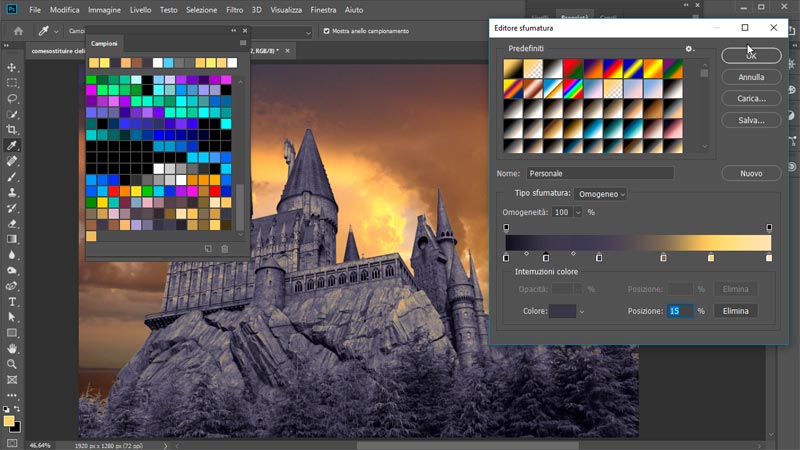Screen dimensions: 800x450
Task: Select the Type tool
Action: tap(12, 302)
